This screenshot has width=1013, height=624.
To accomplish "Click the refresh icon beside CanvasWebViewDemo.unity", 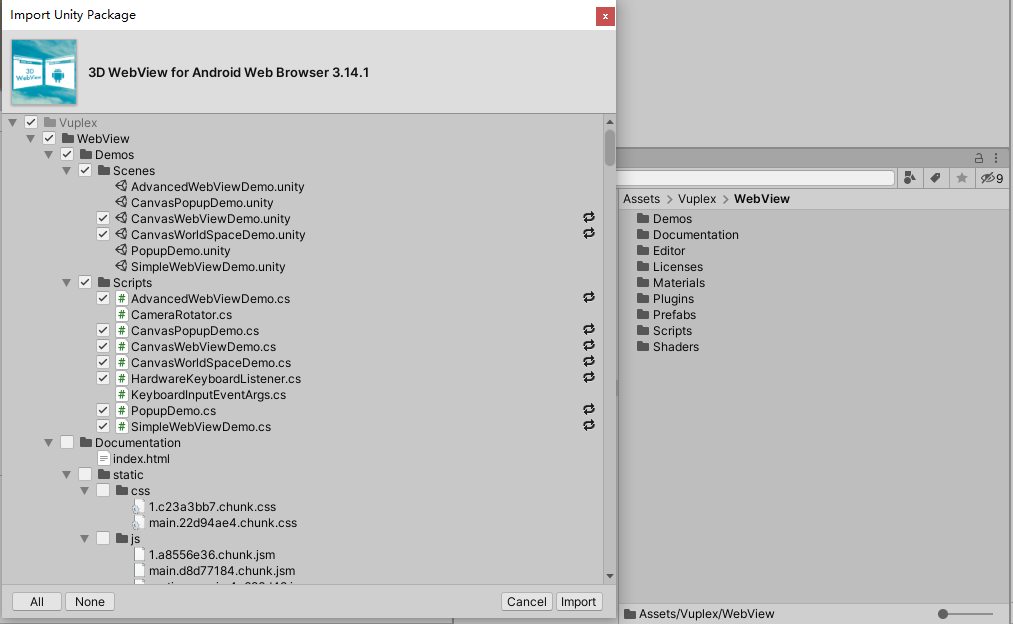I will click(x=589, y=218).
